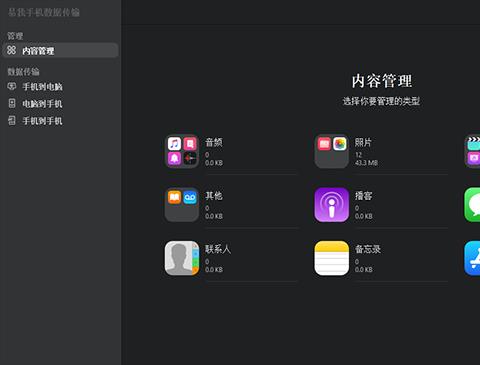Open the 音频 audio category icon
480x365 pixels.
coord(182,151)
